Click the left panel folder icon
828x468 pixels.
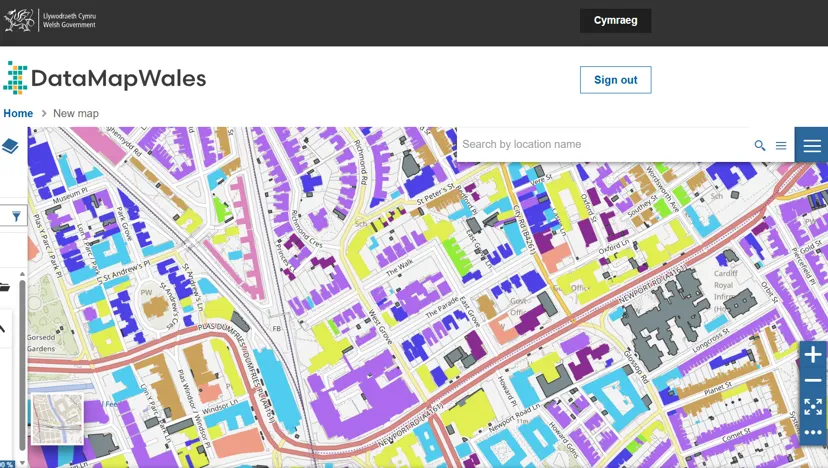coord(5,287)
